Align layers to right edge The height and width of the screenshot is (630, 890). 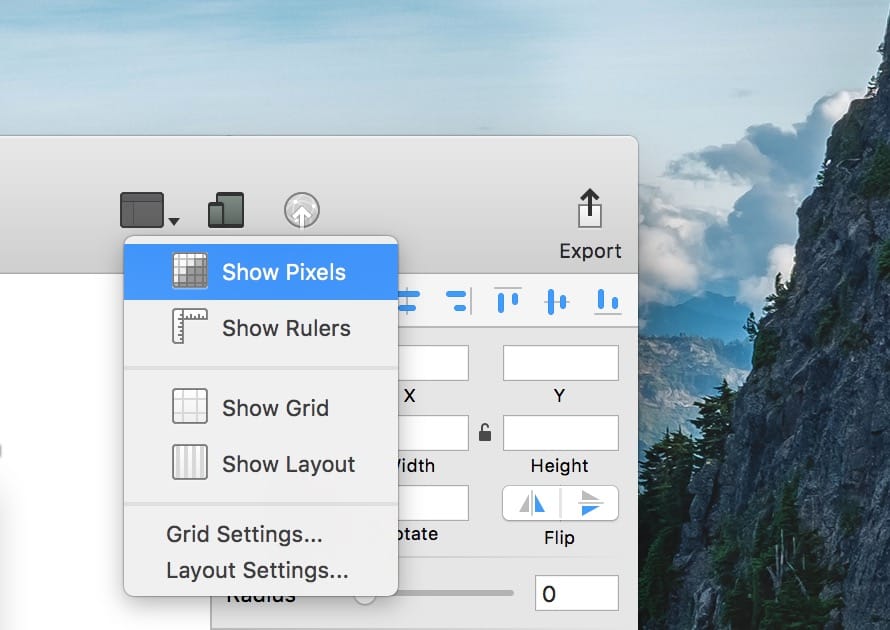point(459,301)
